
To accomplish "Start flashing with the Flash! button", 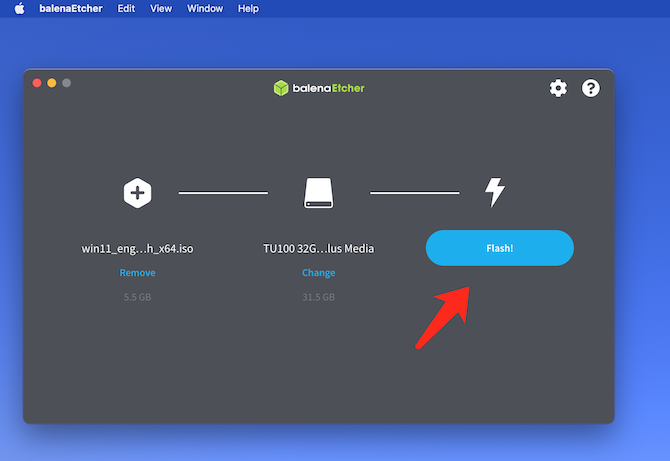I will [x=500, y=248].
